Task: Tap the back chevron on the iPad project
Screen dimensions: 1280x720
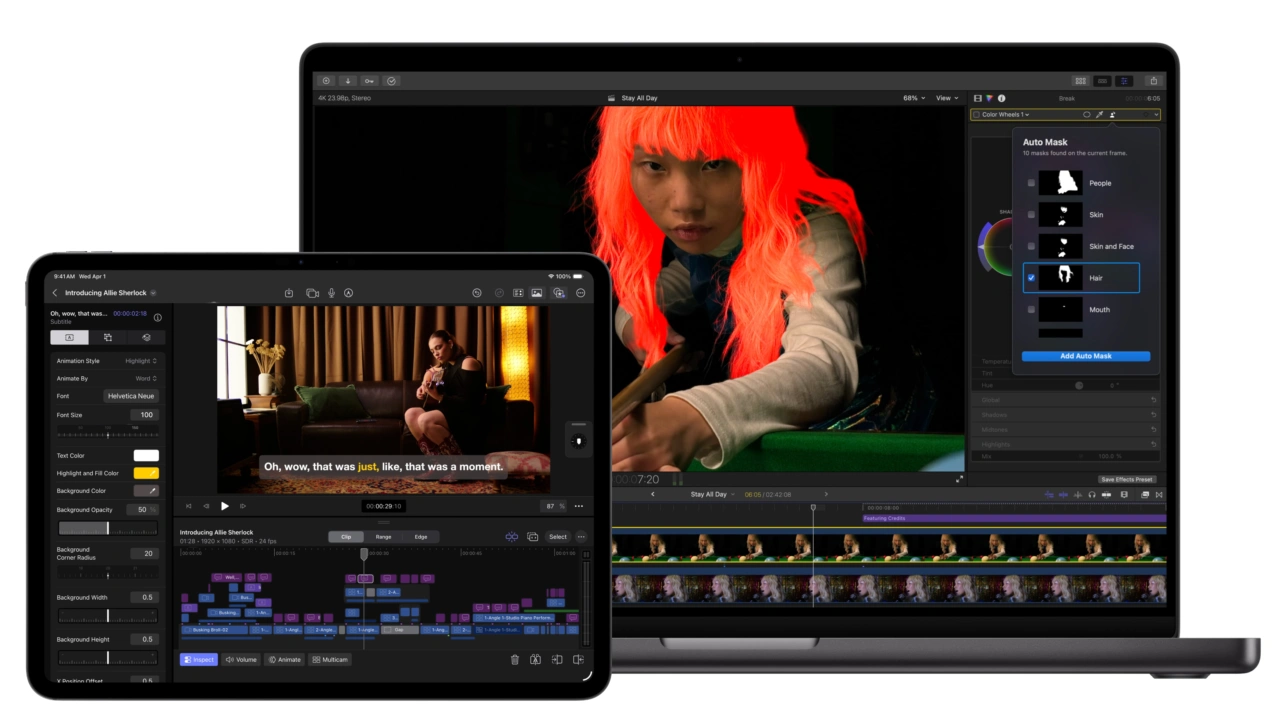Action: (55, 293)
